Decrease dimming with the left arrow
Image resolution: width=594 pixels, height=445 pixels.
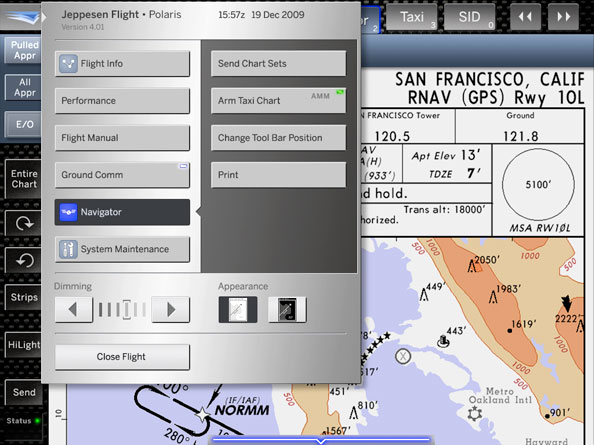pos(73,309)
